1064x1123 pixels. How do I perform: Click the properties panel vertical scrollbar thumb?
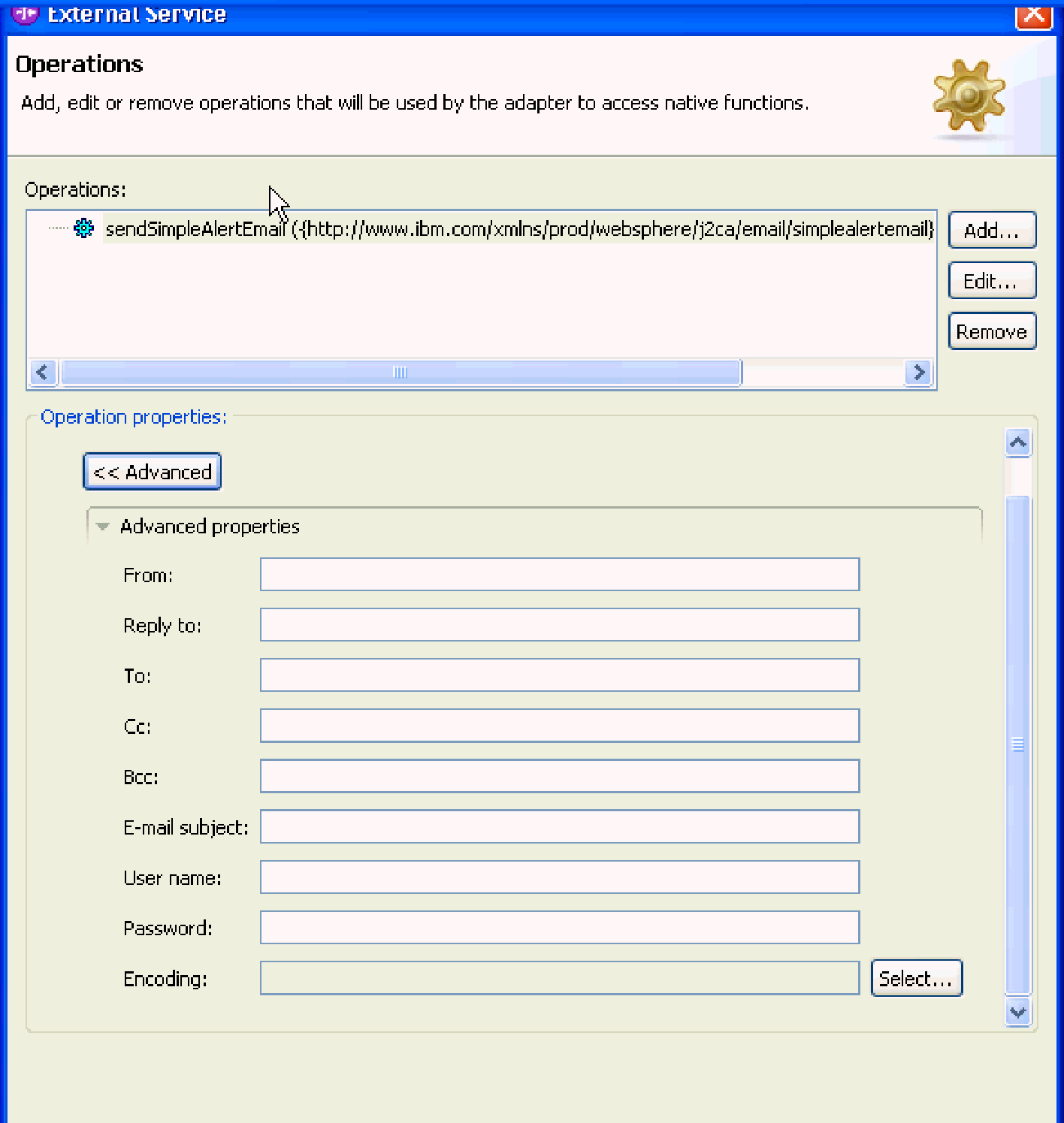tap(1018, 744)
